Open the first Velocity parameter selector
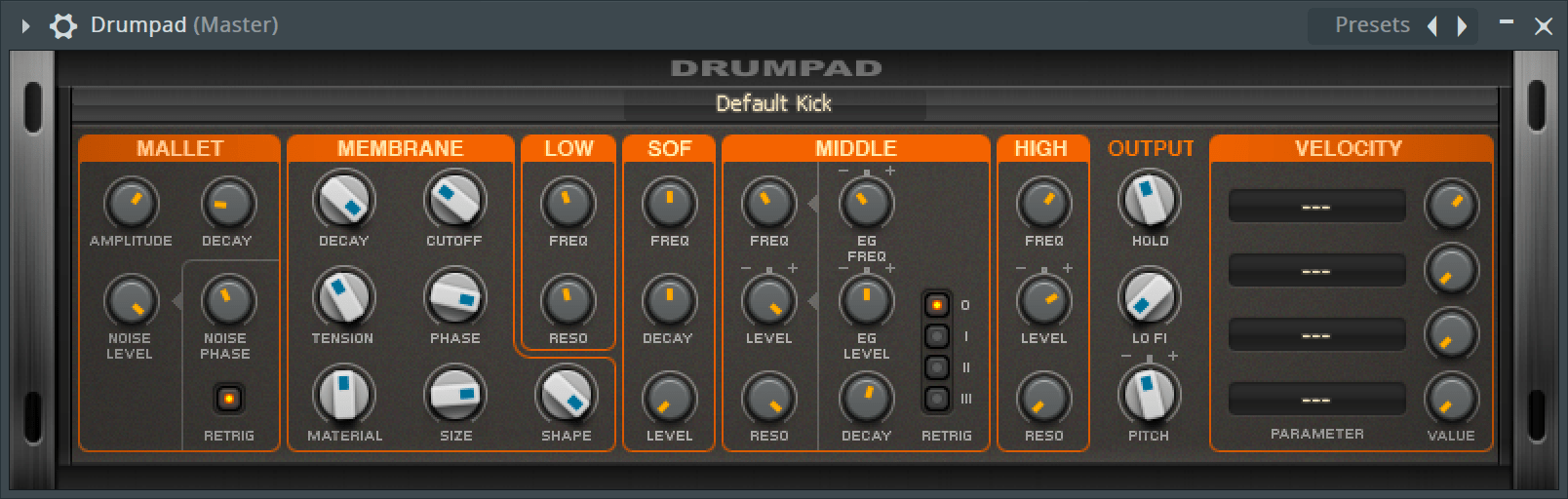The image size is (1568, 499). coord(1316,207)
